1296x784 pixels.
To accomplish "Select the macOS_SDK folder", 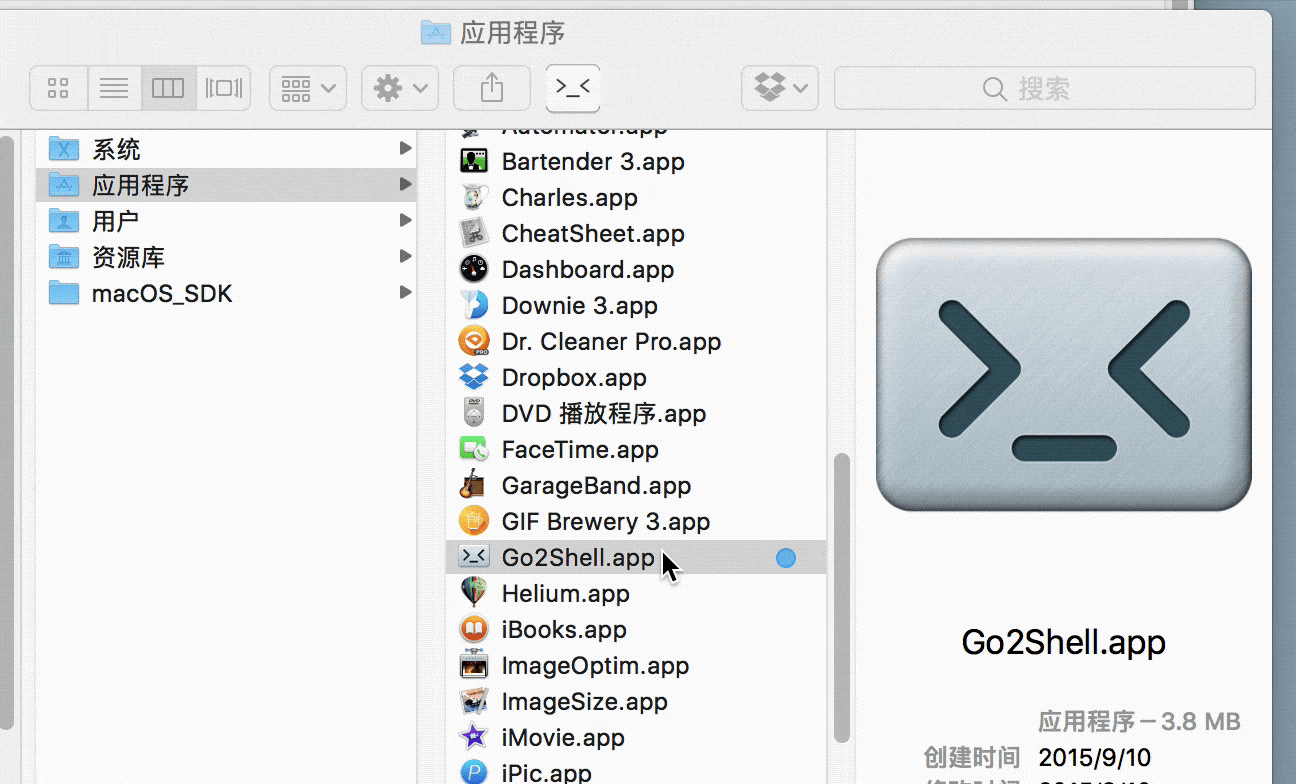I will pyautogui.click(x=162, y=293).
